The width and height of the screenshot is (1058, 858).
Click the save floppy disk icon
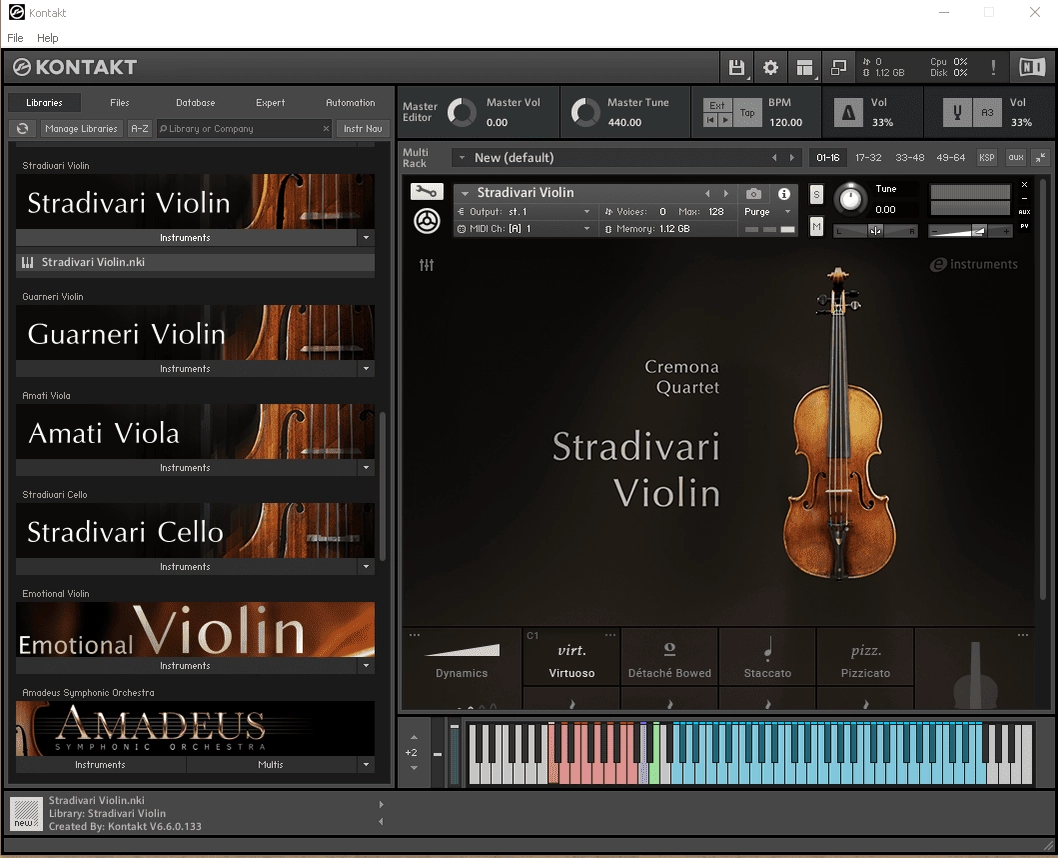pyautogui.click(x=736, y=67)
